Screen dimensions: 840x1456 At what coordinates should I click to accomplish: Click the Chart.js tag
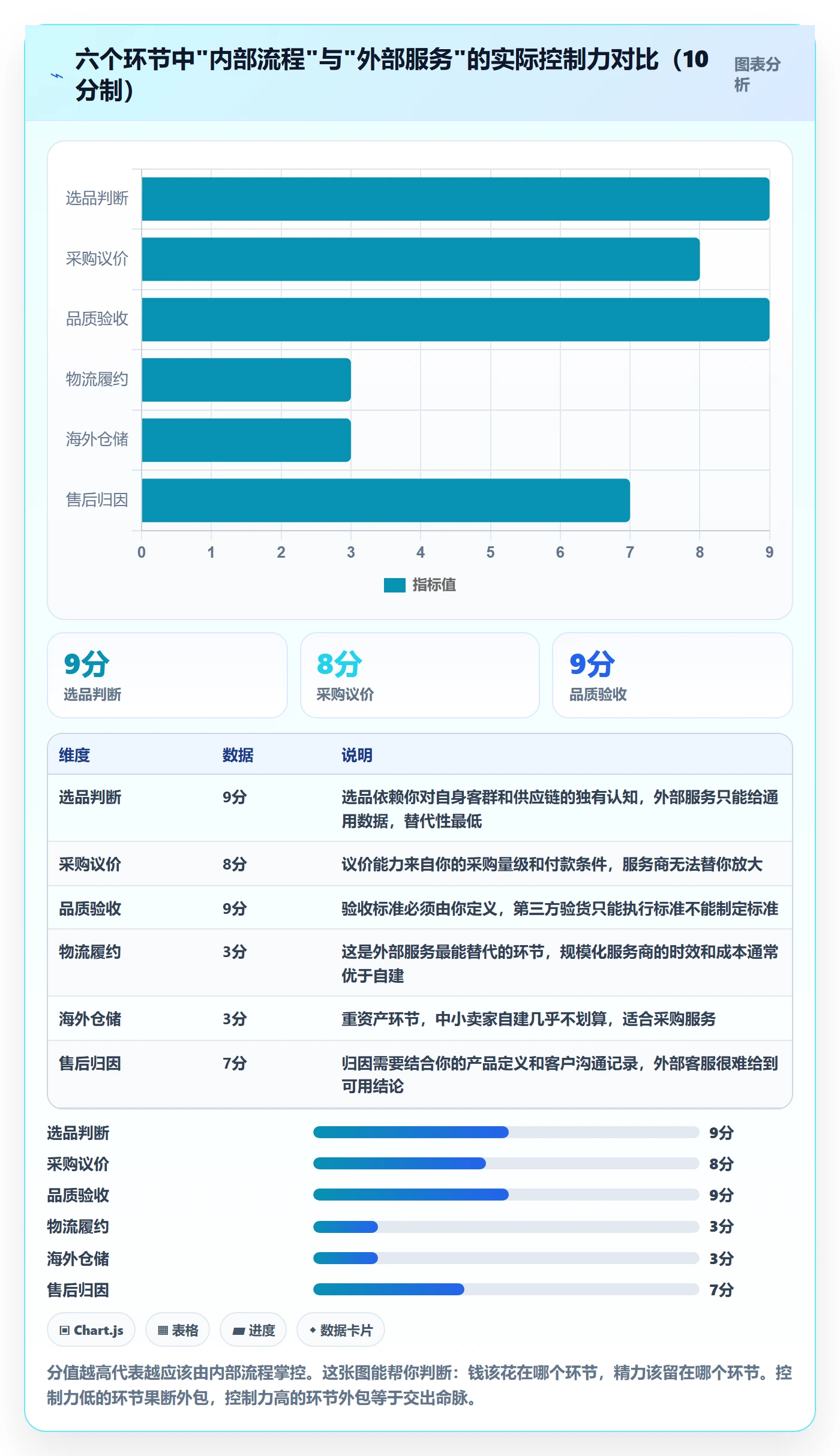91,1330
